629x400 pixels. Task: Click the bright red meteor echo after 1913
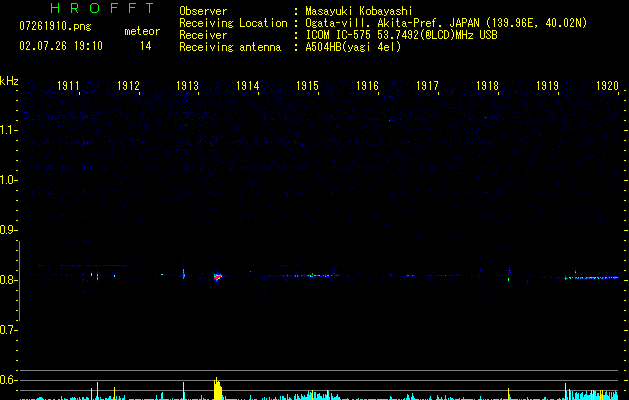pyautogui.click(x=217, y=276)
